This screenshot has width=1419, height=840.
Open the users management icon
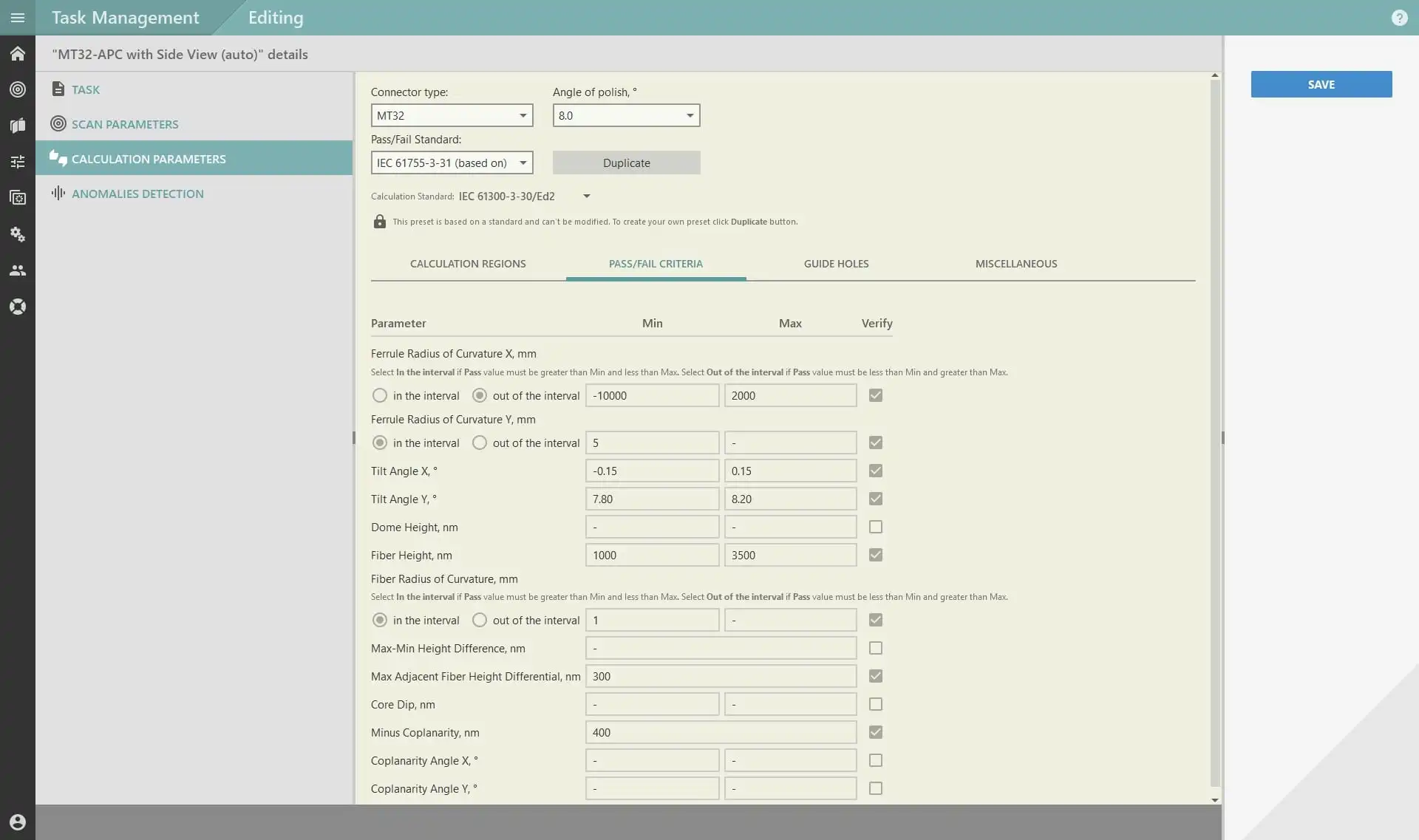[18, 270]
